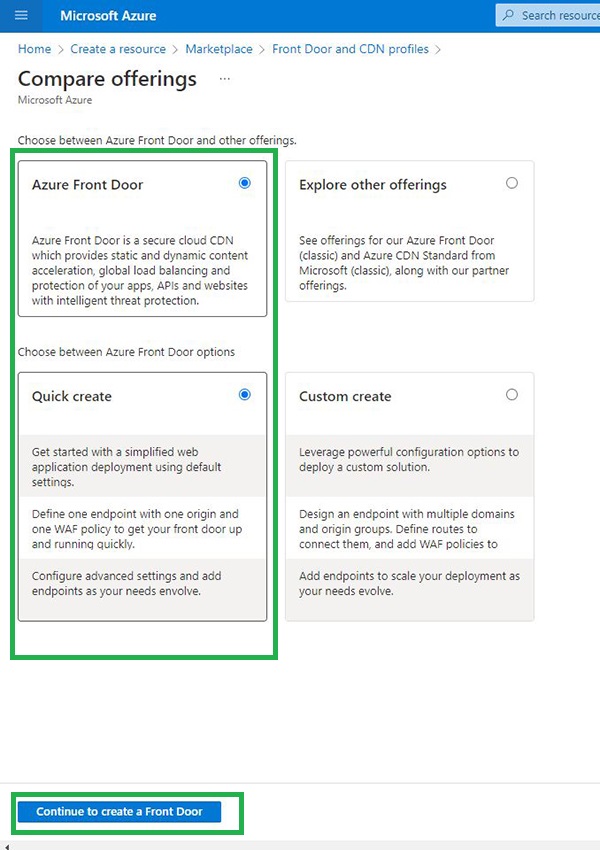
Task: Click the Explore other offerings card heading
Action: coord(373,185)
